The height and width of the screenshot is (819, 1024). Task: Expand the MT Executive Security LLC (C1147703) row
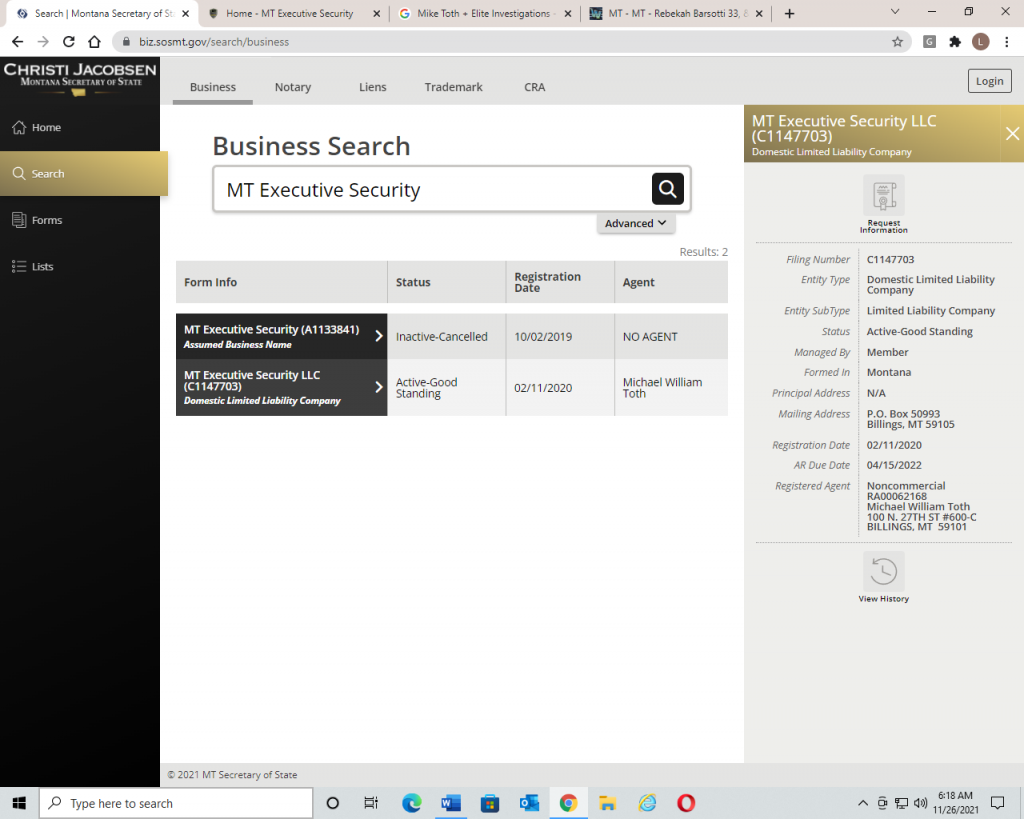tap(378, 387)
